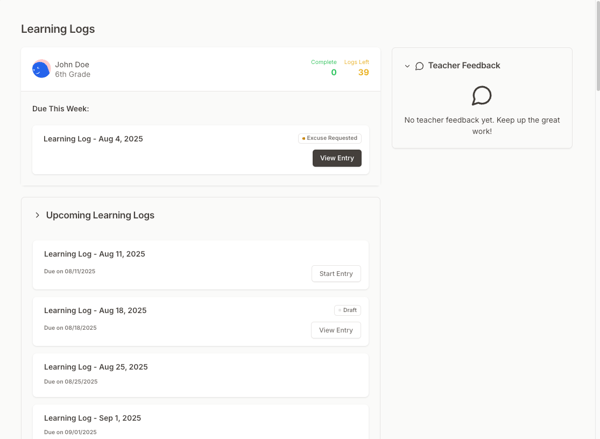
Task: Click the Learning Log - Aug 4, 2025 title
Action: point(93,139)
